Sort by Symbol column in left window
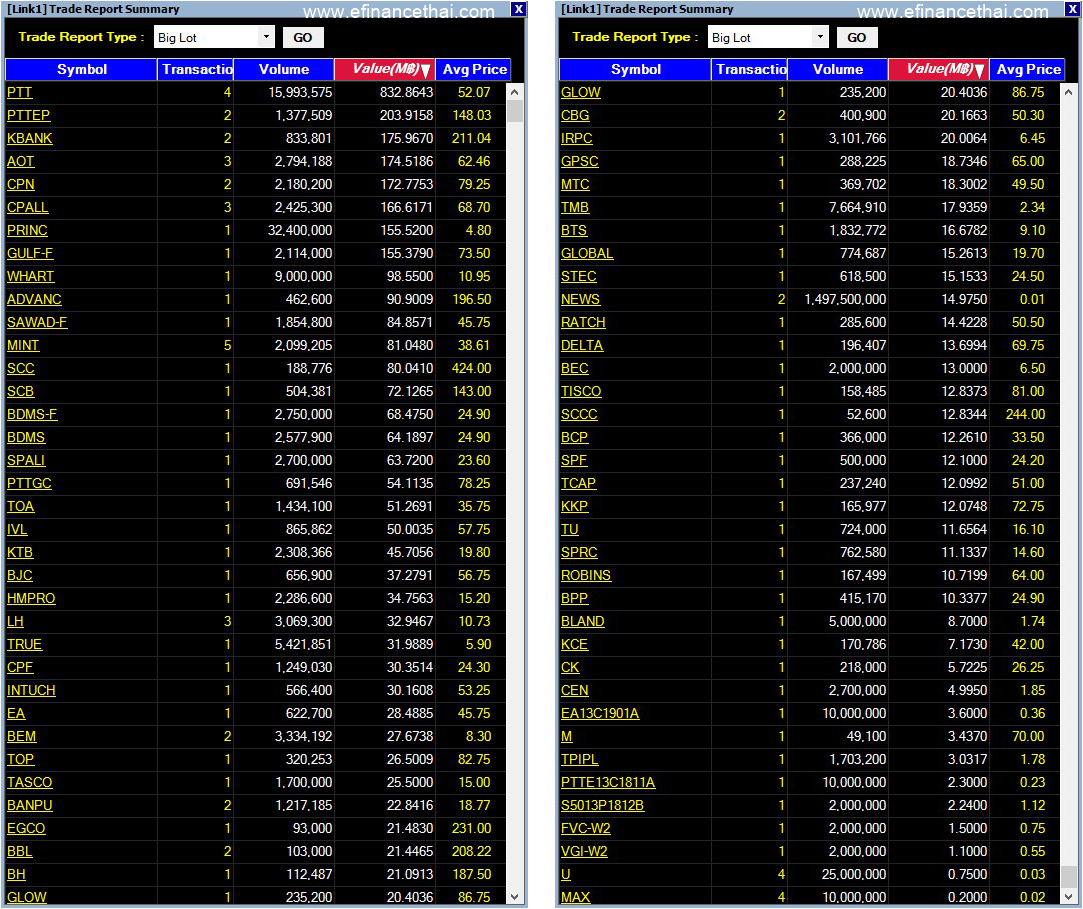1083x909 pixels. tap(82, 69)
